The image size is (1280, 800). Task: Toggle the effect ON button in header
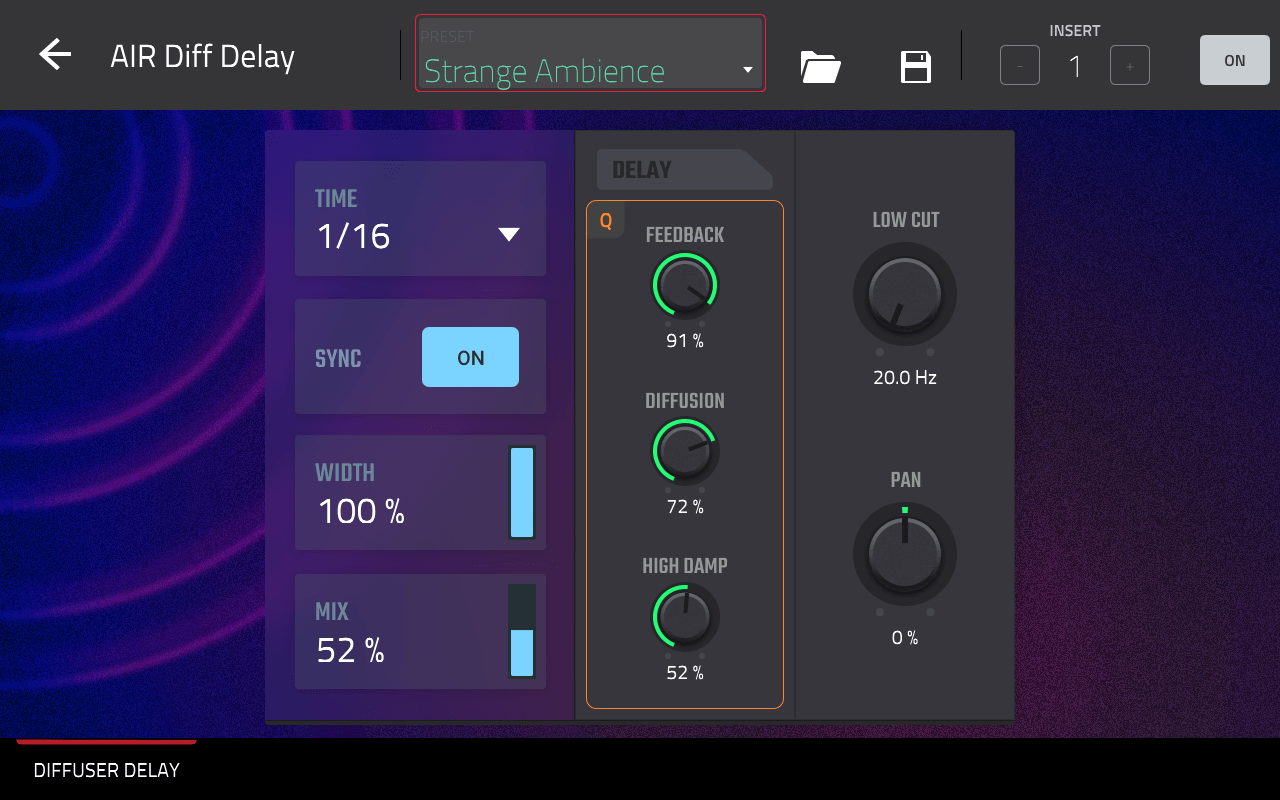[x=1234, y=61]
